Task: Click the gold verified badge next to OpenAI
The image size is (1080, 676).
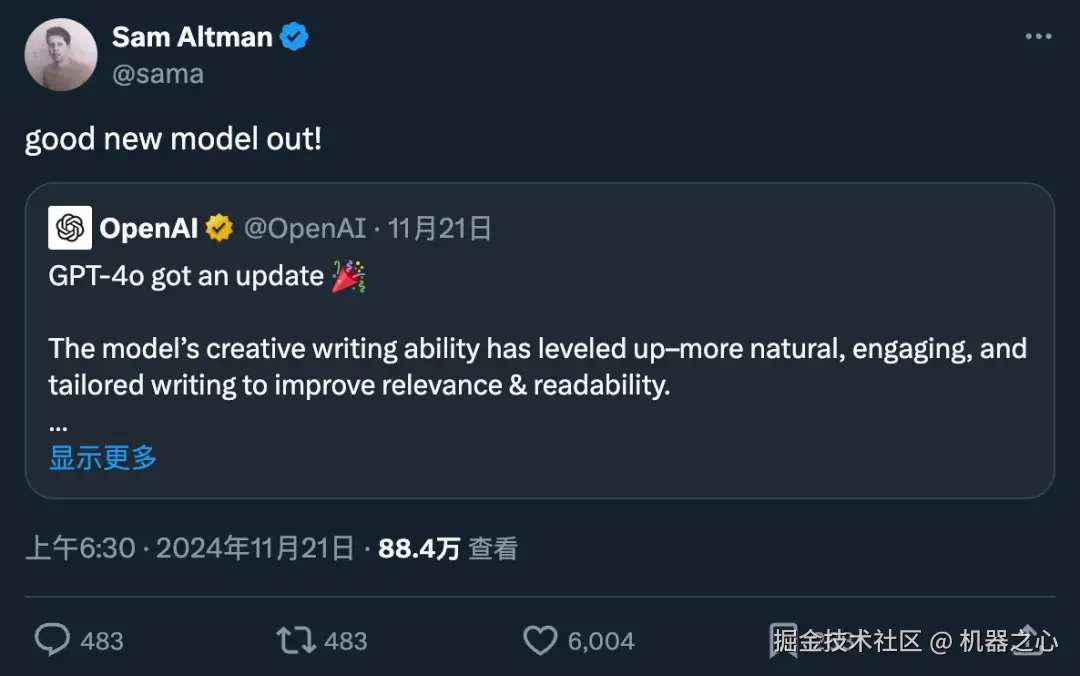Action: tap(219, 229)
